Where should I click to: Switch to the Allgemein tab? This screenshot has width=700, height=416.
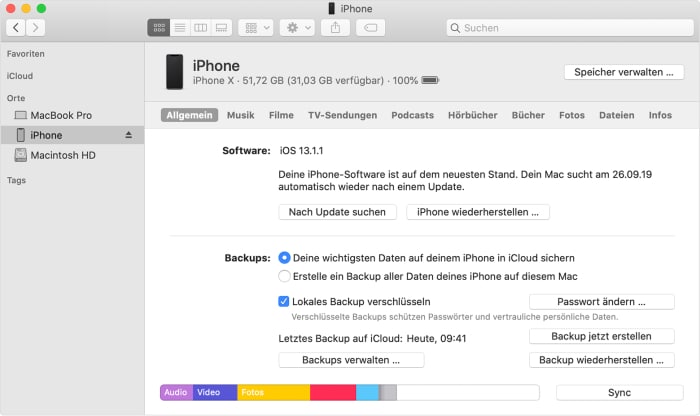(x=189, y=115)
